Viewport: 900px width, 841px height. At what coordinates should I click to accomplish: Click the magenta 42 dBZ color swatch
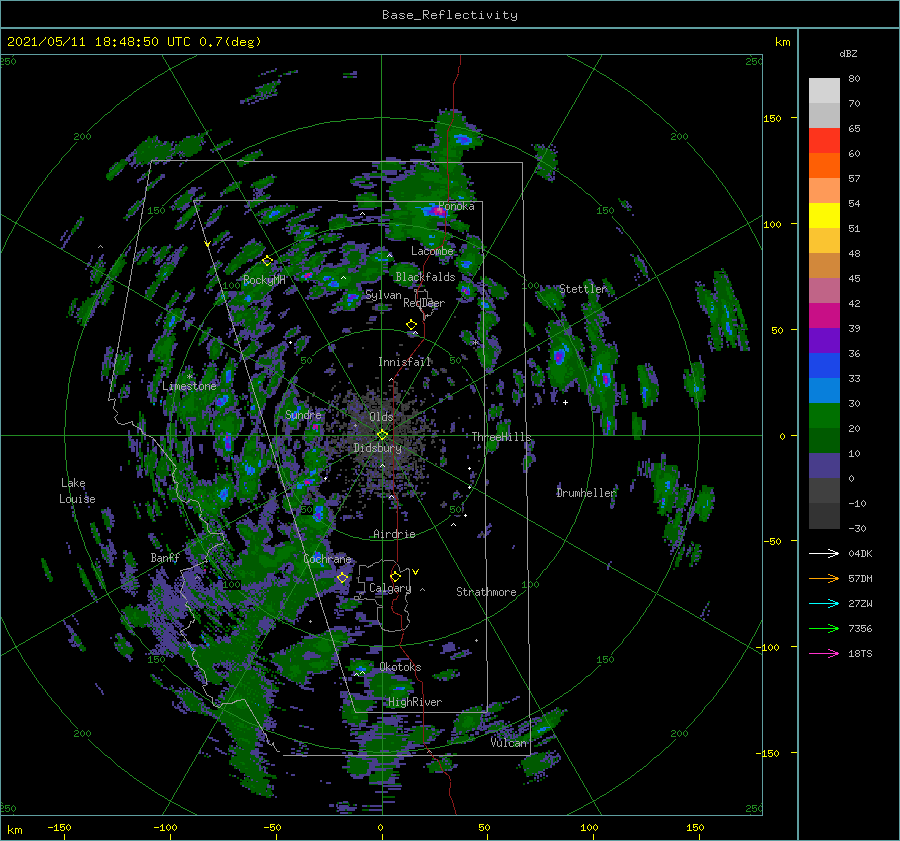824,315
